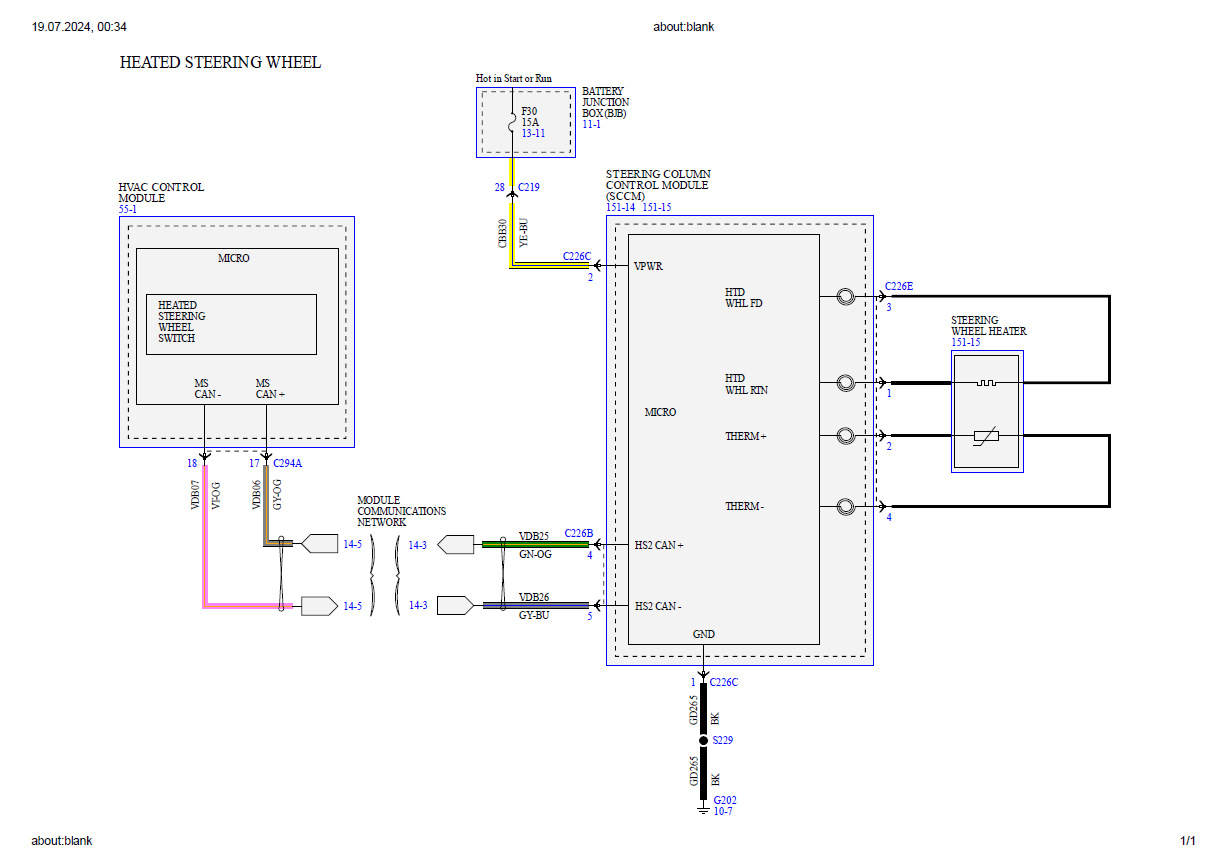Open the 151-14 SCCM page link
This screenshot has width=1226, height=867.
[621, 208]
